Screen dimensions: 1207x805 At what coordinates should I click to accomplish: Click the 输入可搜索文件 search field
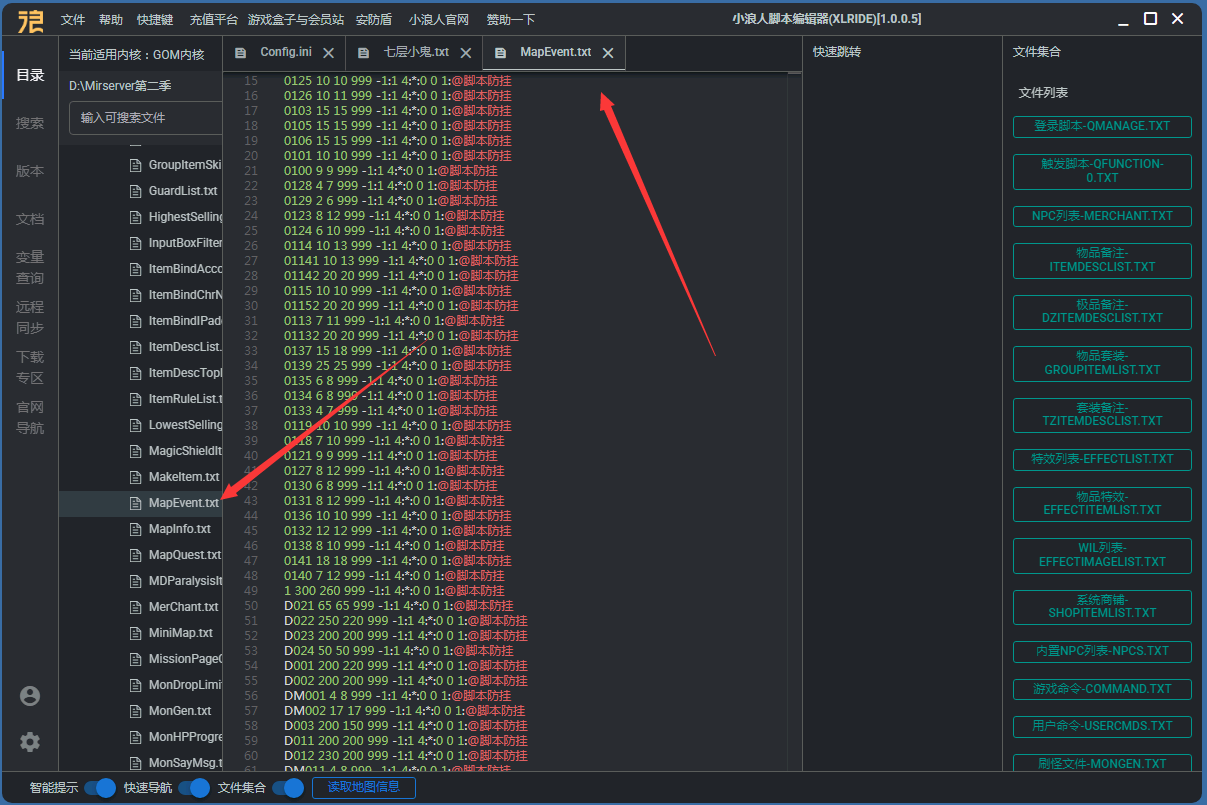(146, 118)
